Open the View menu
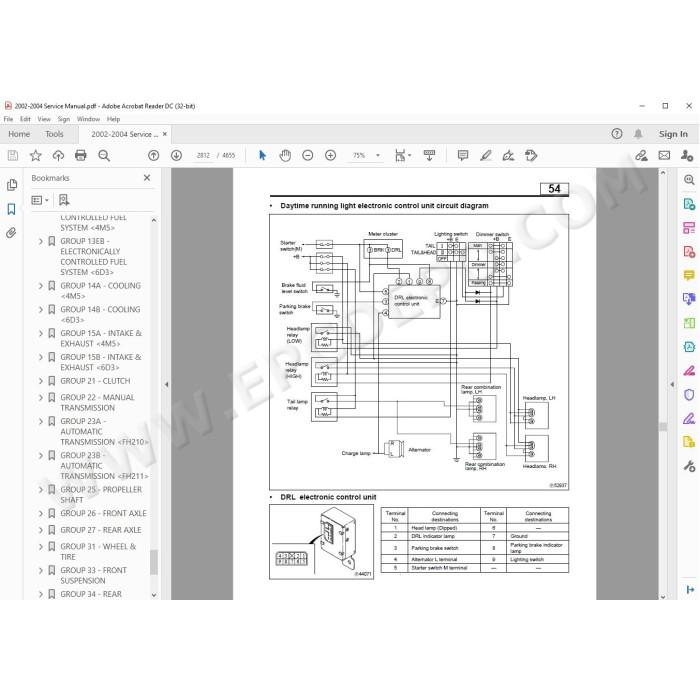Viewport: 700px width, 700px height. click(44, 119)
